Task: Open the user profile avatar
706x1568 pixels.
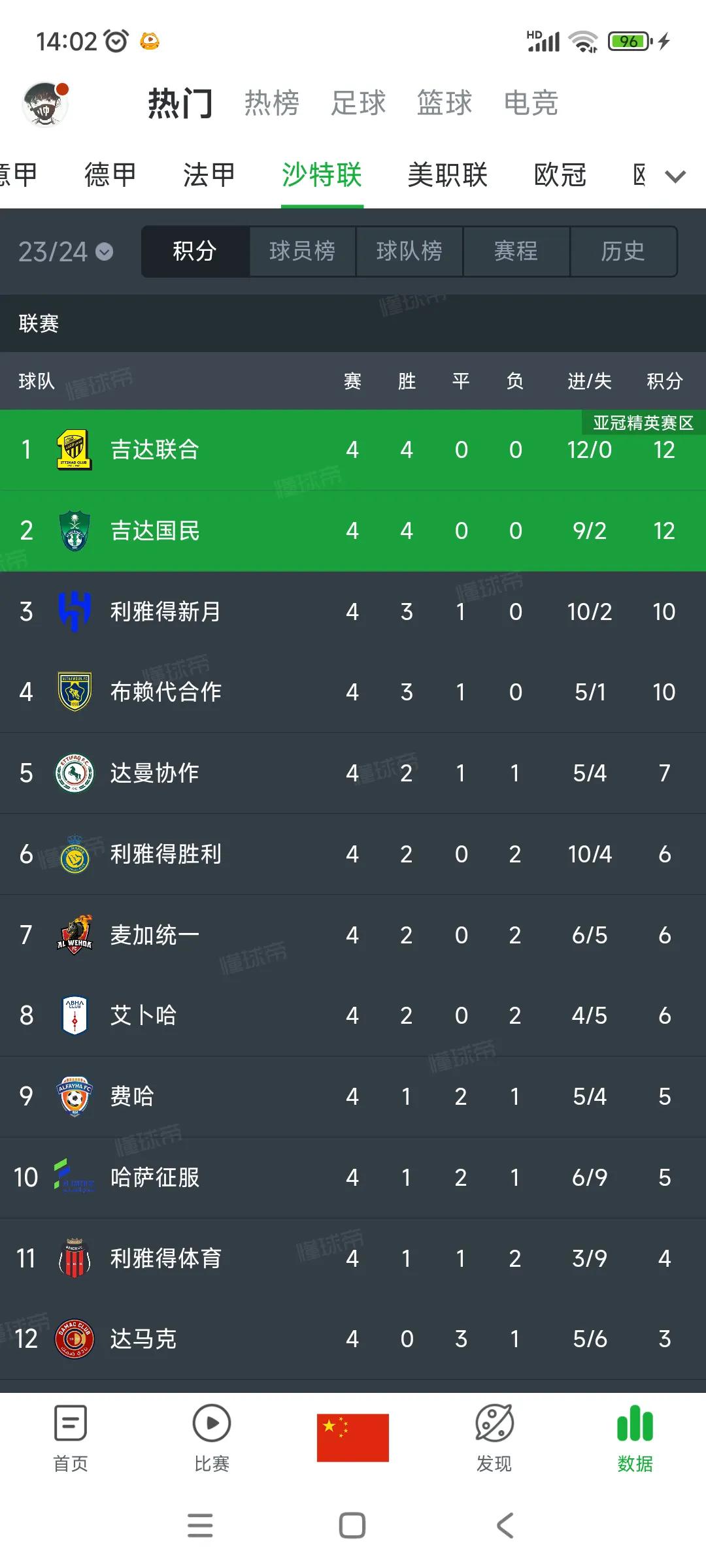Action: click(45, 103)
